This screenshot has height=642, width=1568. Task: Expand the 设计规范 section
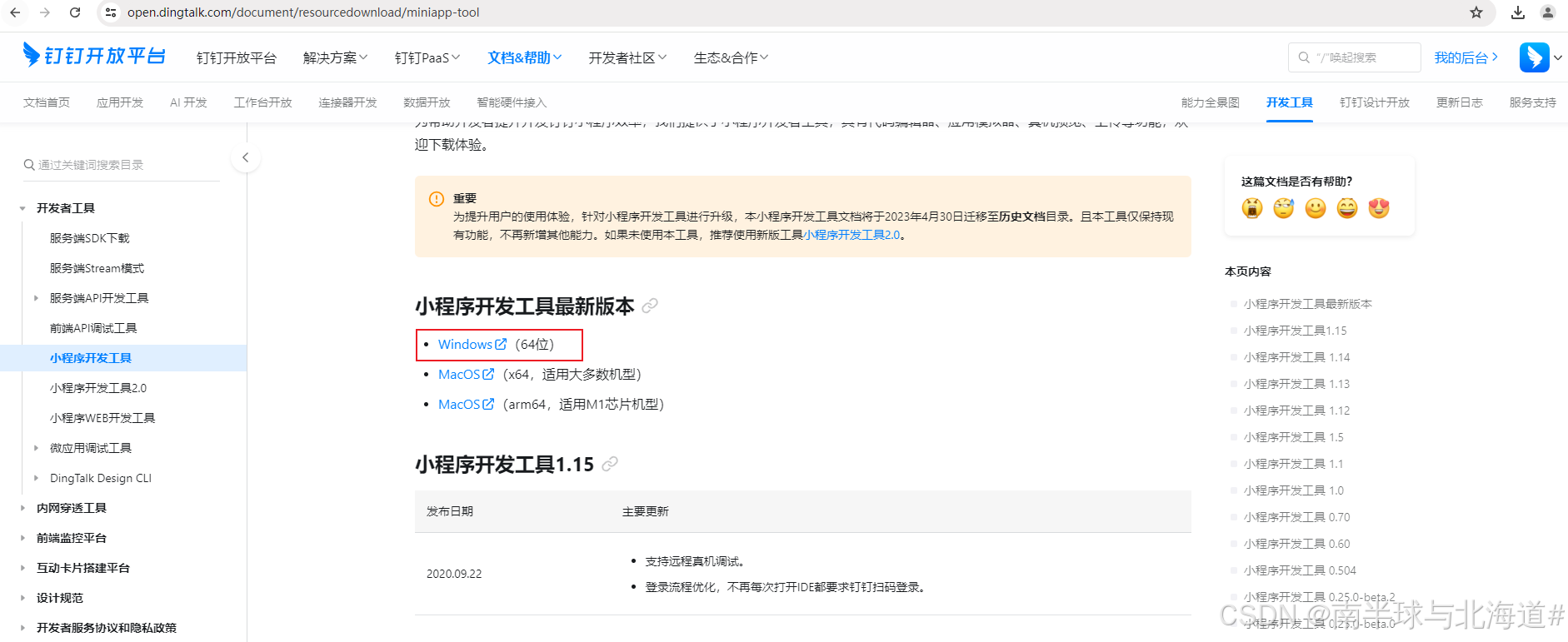[x=22, y=598]
